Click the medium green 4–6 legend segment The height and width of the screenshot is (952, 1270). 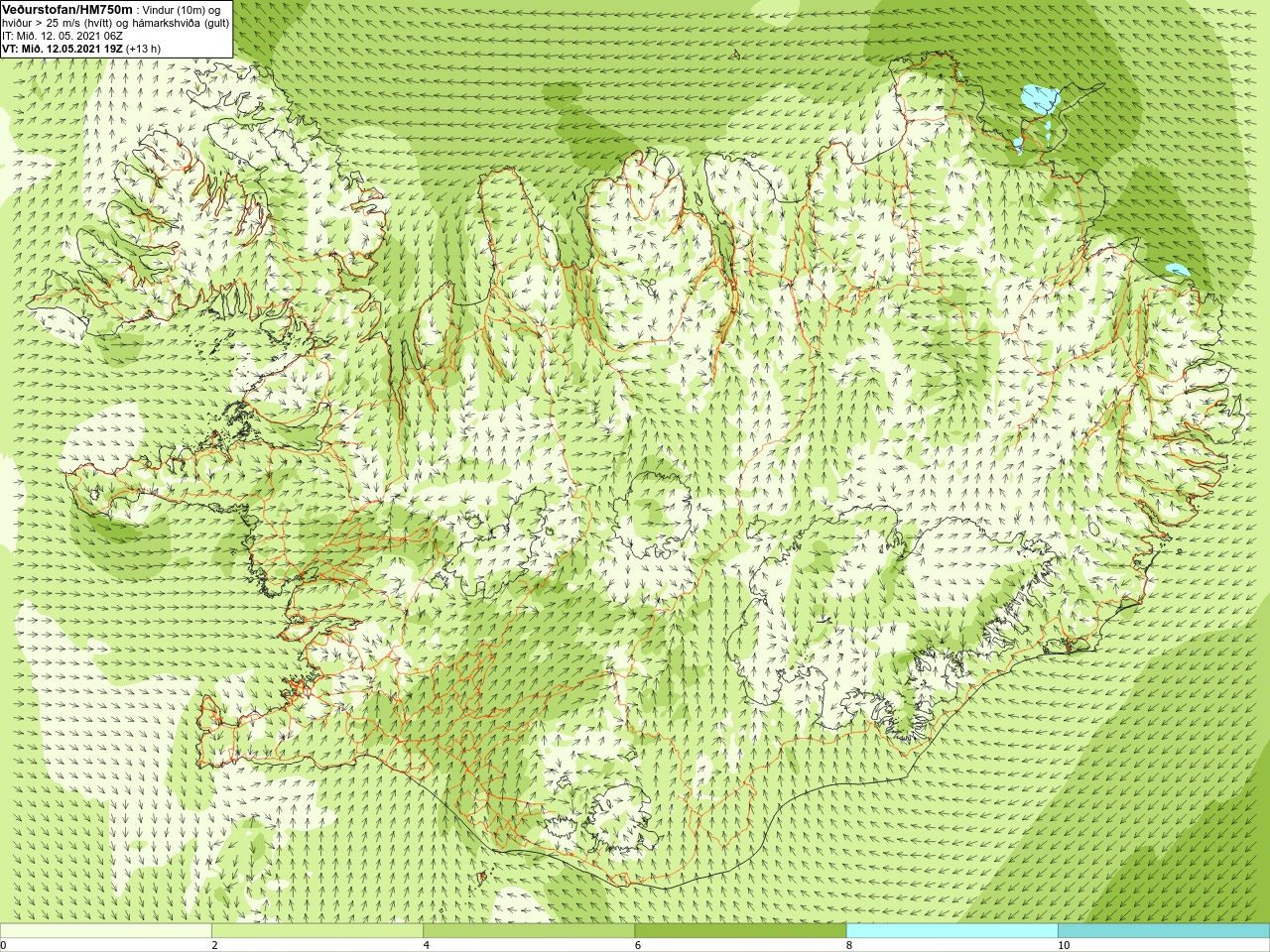tap(529, 931)
